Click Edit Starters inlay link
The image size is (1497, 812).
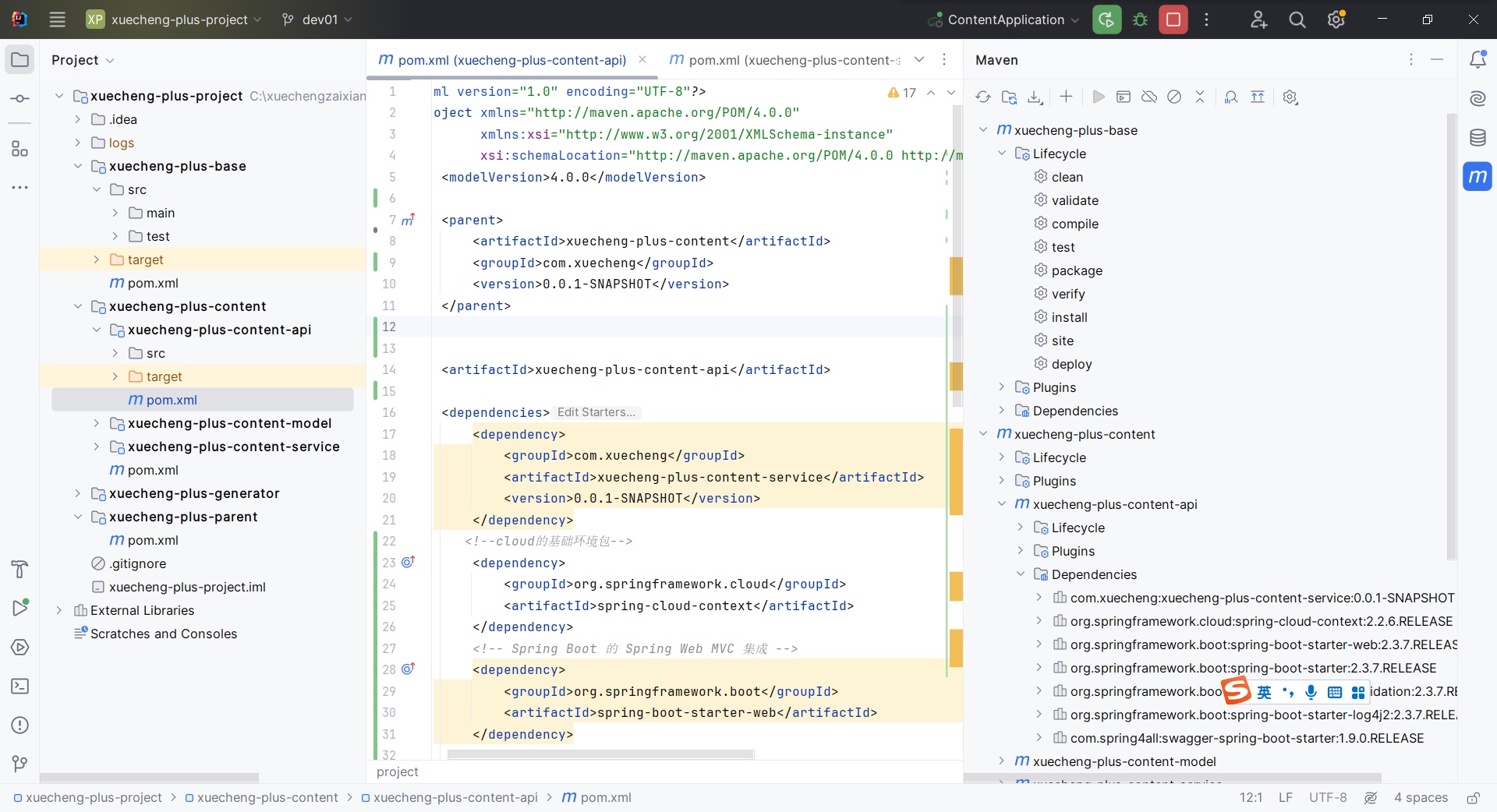point(596,412)
